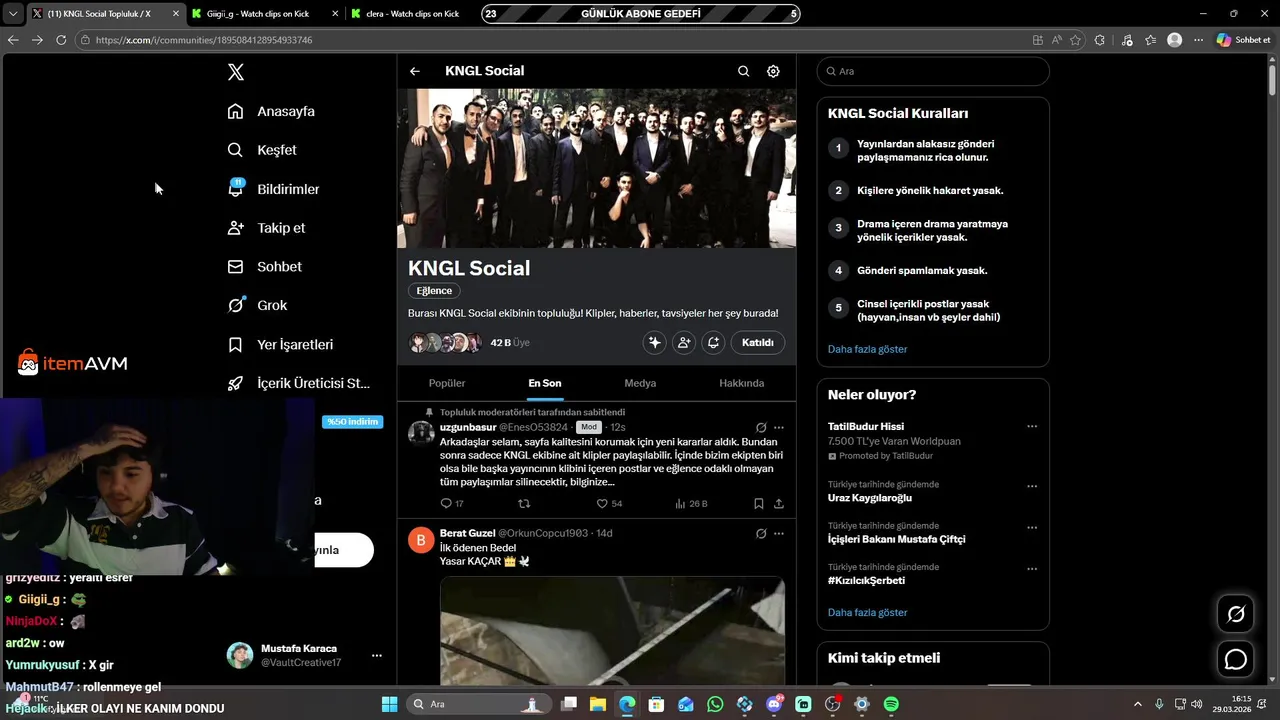Open Bildirimler notifications
1280x720 pixels.
coord(273,189)
